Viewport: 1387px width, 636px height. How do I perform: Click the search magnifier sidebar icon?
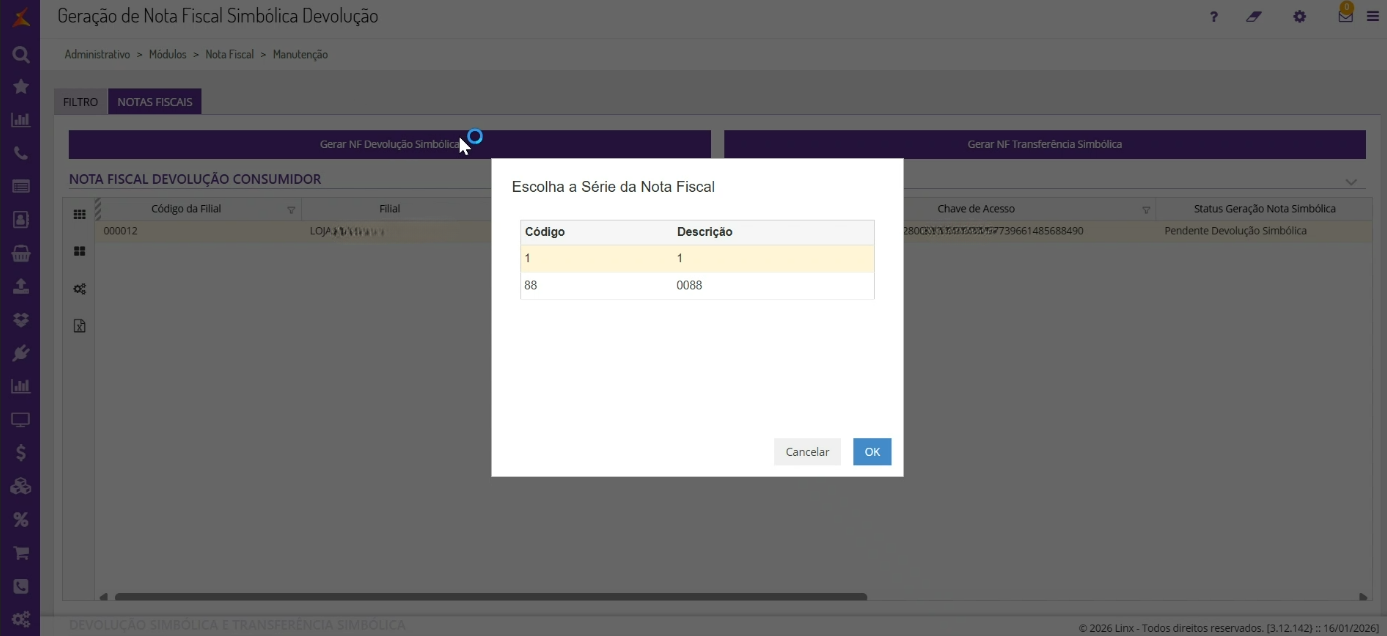tap(20, 55)
